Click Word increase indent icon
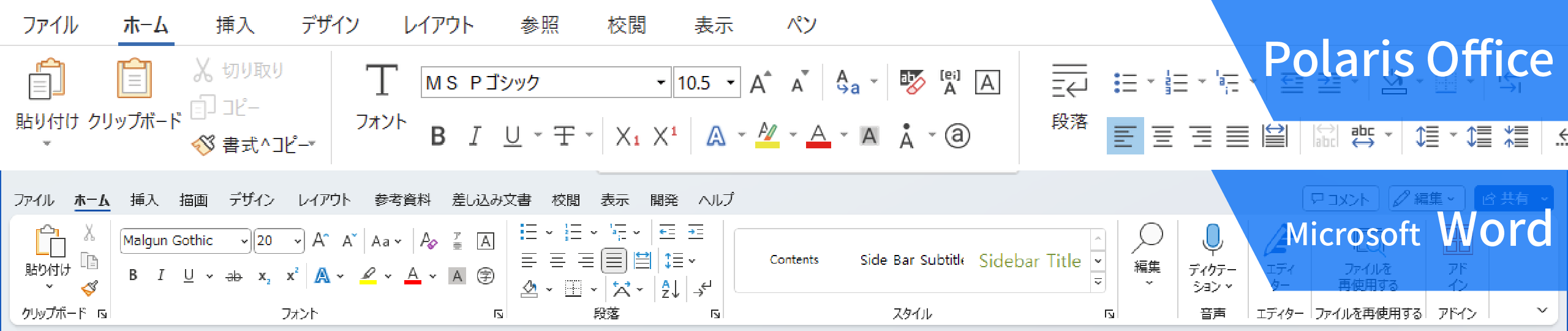 [696, 232]
